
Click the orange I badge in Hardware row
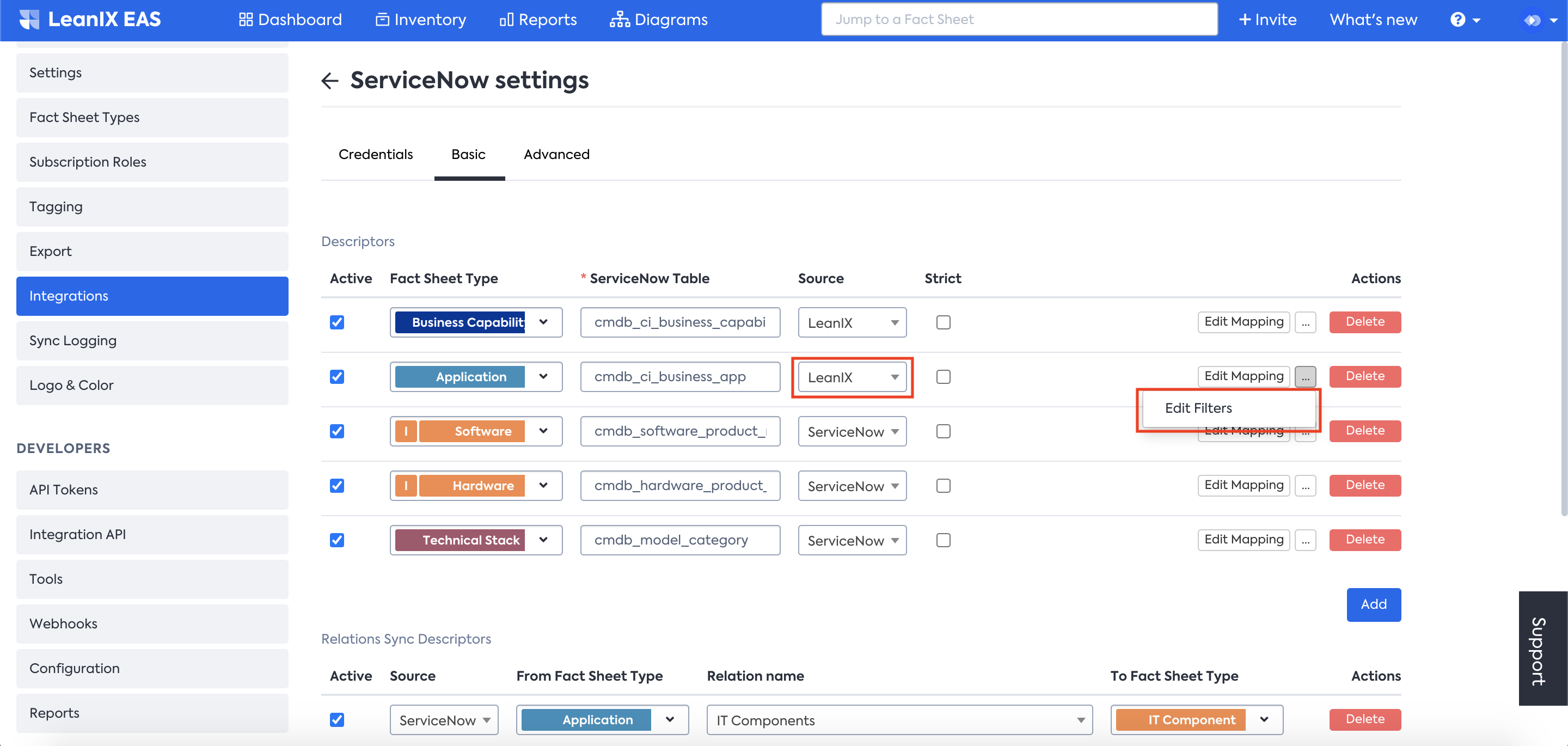coord(406,485)
